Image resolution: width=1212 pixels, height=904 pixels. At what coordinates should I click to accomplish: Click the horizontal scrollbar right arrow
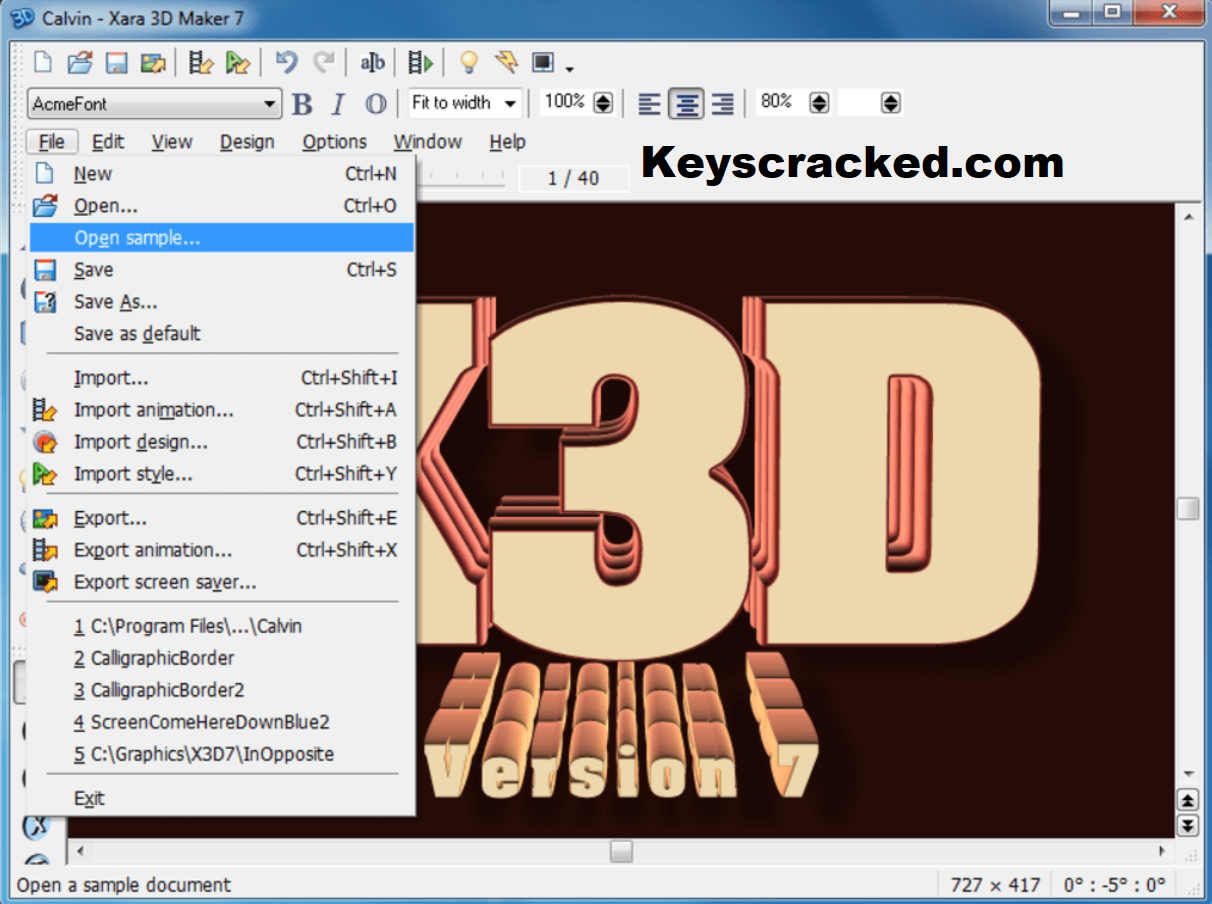(x=1162, y=851)
